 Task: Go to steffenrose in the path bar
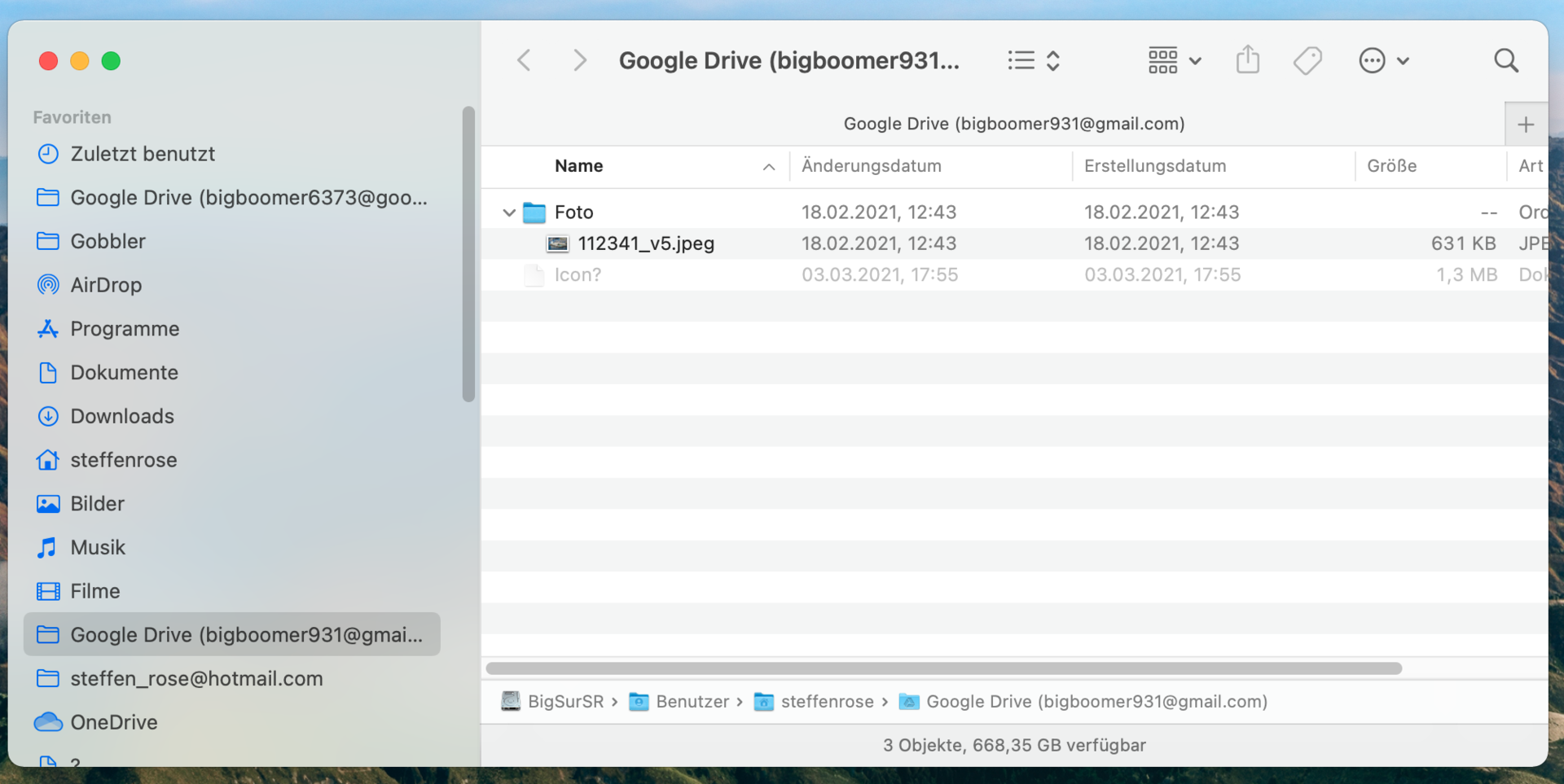pos(814,702)
